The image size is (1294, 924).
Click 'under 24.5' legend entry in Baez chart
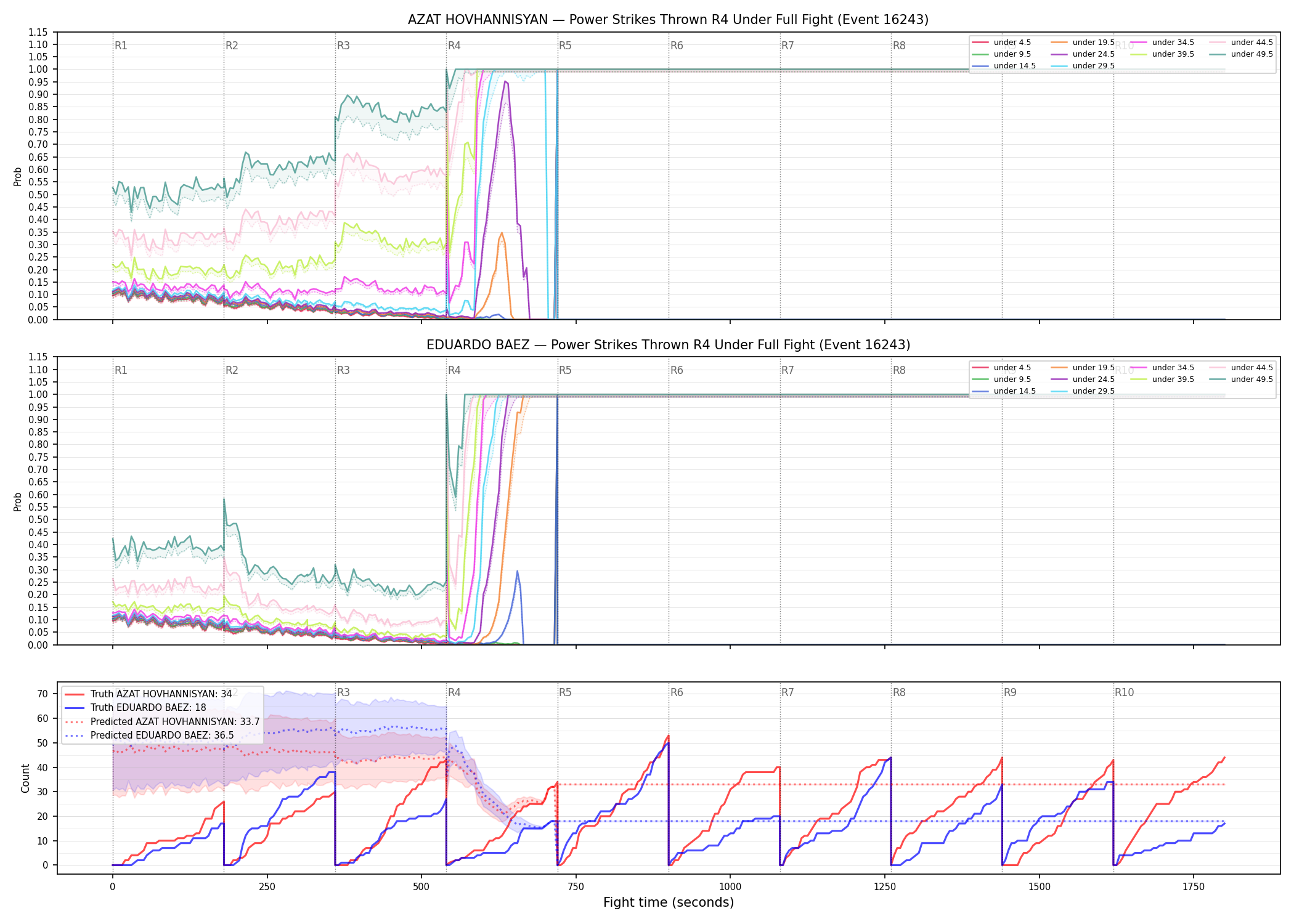(1083, 379)
